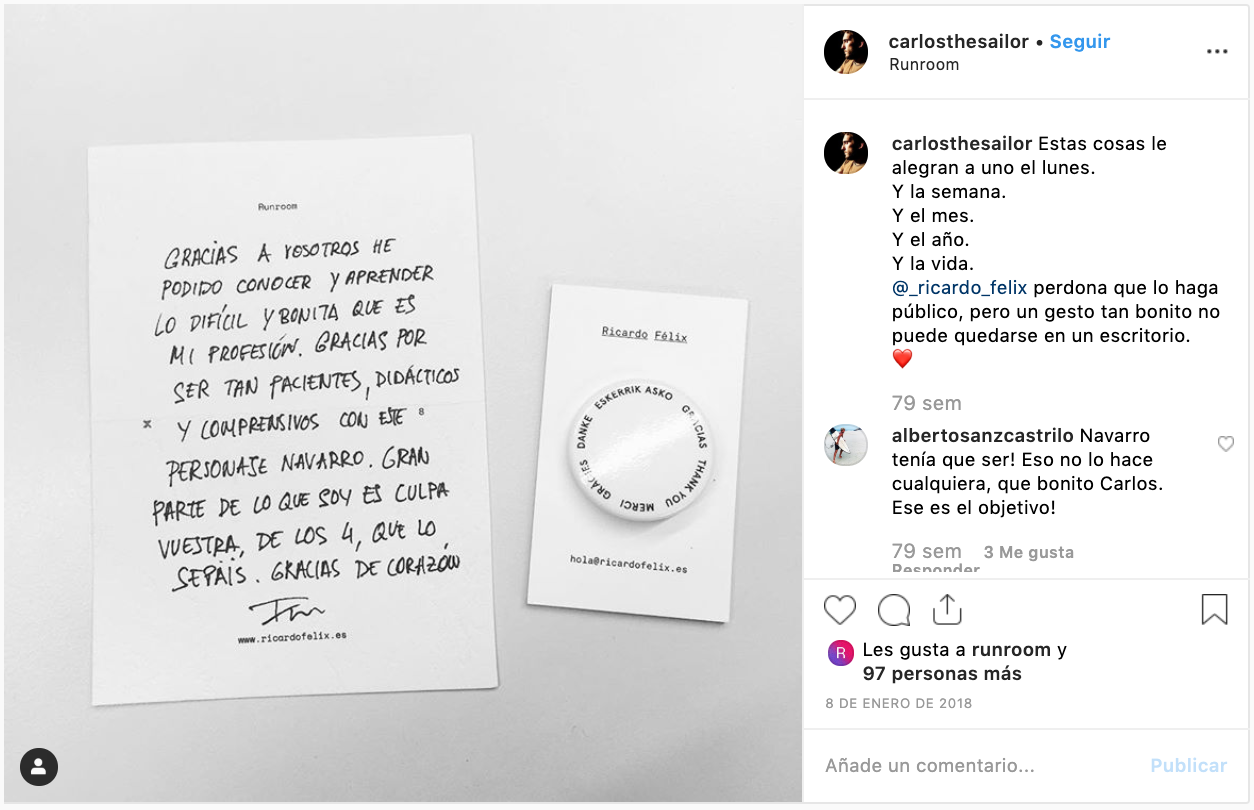Open the albertosanzcastrilo username link
Viewport: 1254px width, 810px height.
tap(983, 436)
